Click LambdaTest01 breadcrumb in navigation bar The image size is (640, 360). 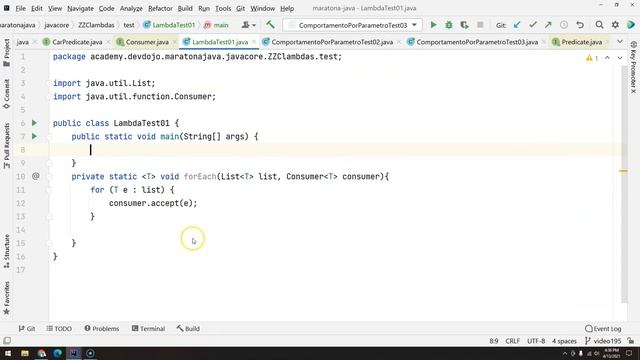169,25
